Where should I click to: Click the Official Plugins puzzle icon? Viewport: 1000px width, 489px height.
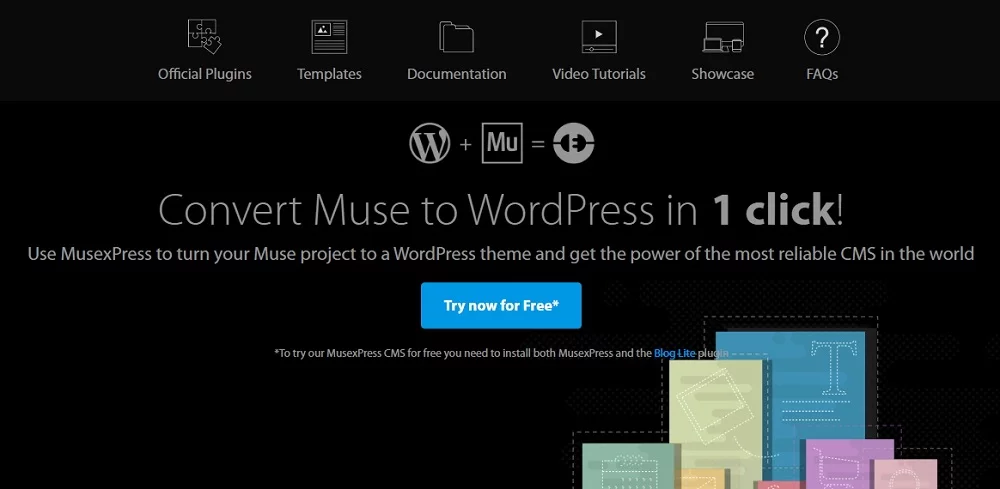pos(205,36)
